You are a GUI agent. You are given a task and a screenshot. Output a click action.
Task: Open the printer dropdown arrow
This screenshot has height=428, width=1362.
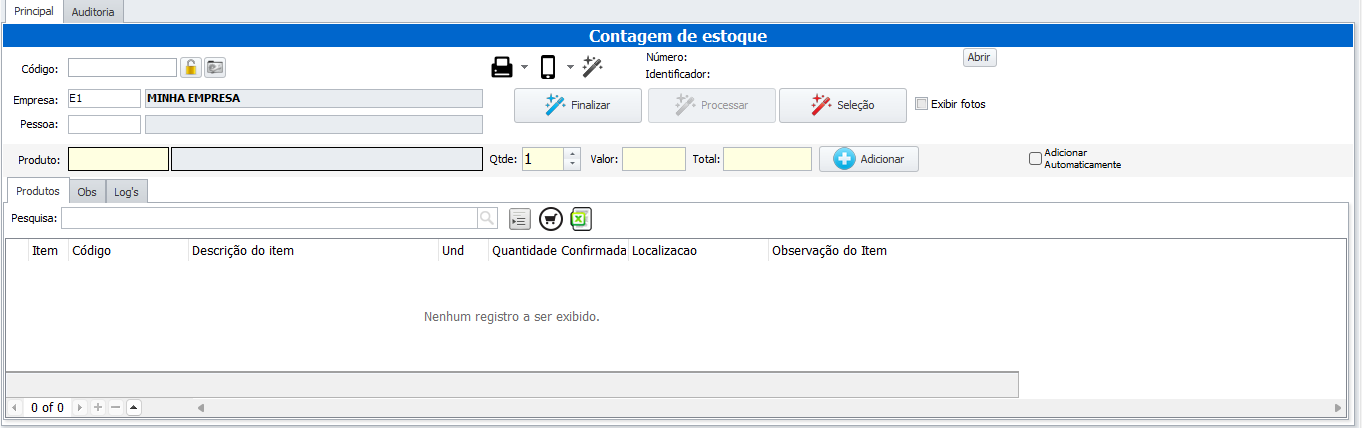524,68
